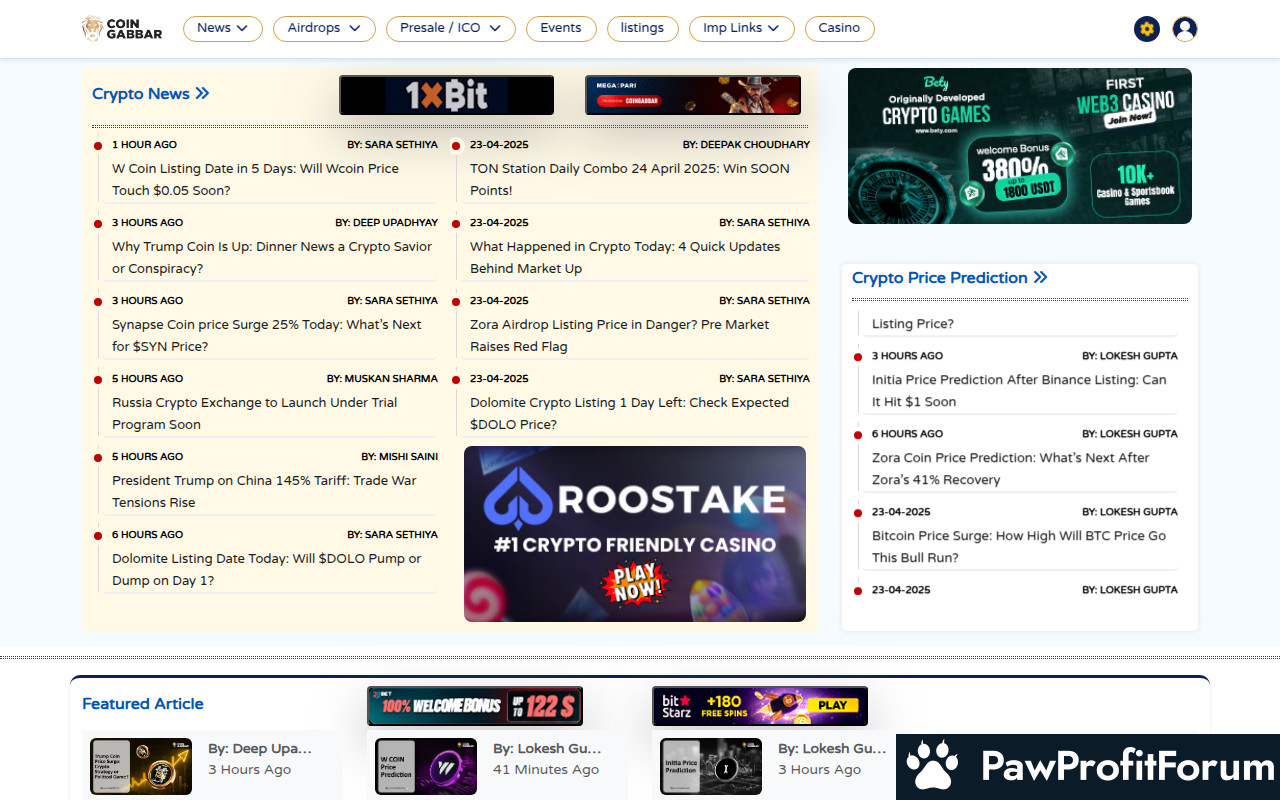This screenshot has width=1280, height=800.
Task: Select the Casino nav item
Action: pos(839,28)
